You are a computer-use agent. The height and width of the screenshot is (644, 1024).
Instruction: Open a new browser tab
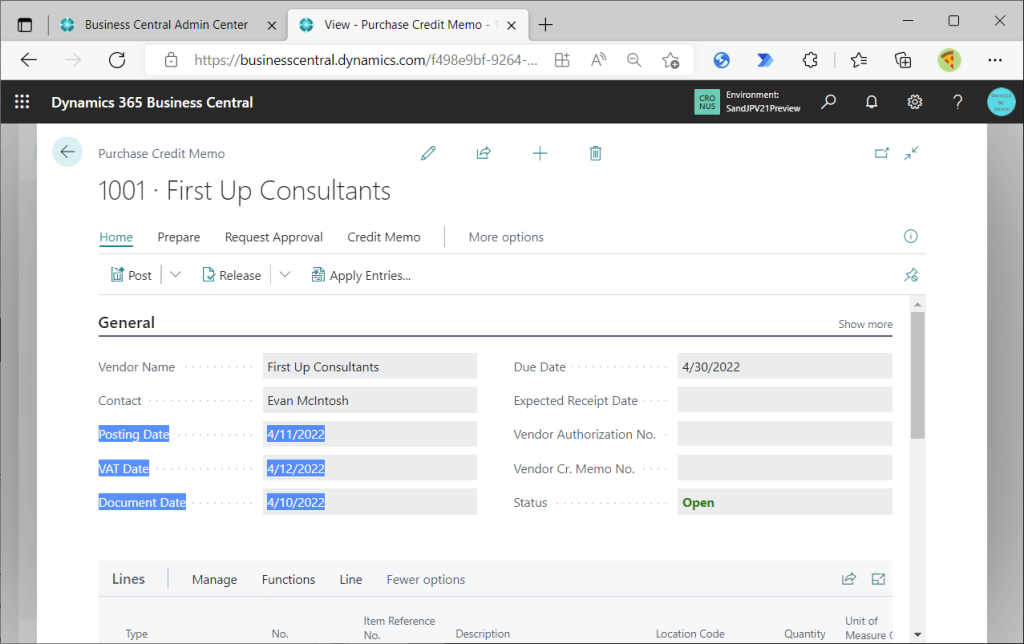[545, 25]
